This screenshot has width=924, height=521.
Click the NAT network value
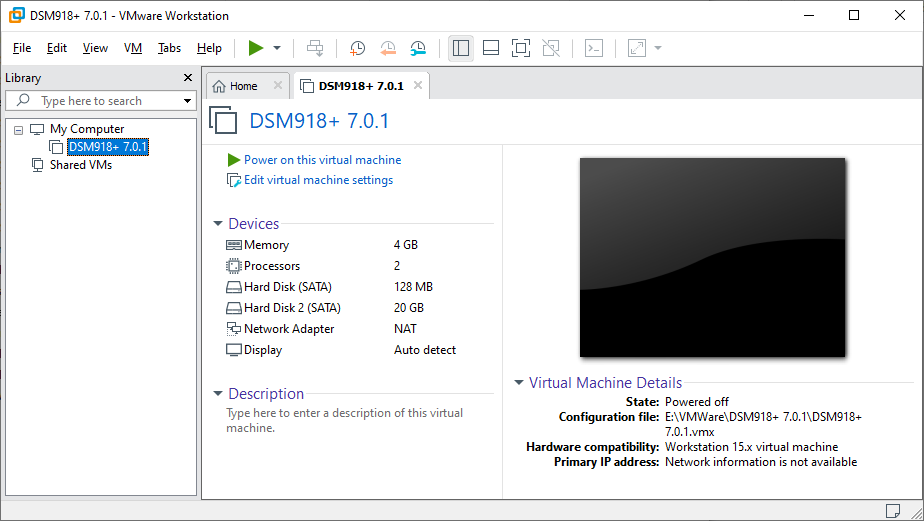[405, 329]
